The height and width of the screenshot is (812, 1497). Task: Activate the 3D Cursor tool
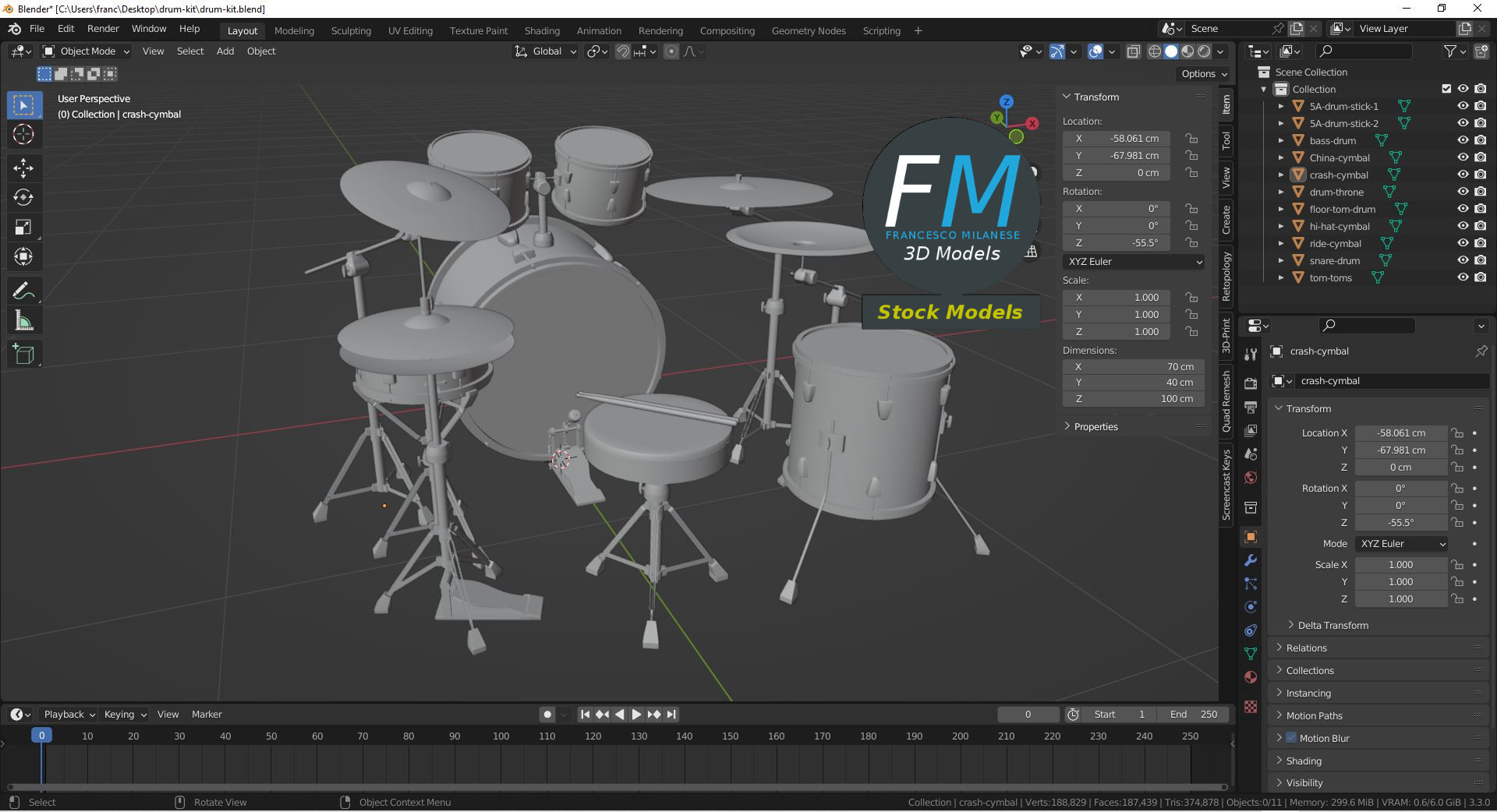pyautogui.click(x=24, y=135)
